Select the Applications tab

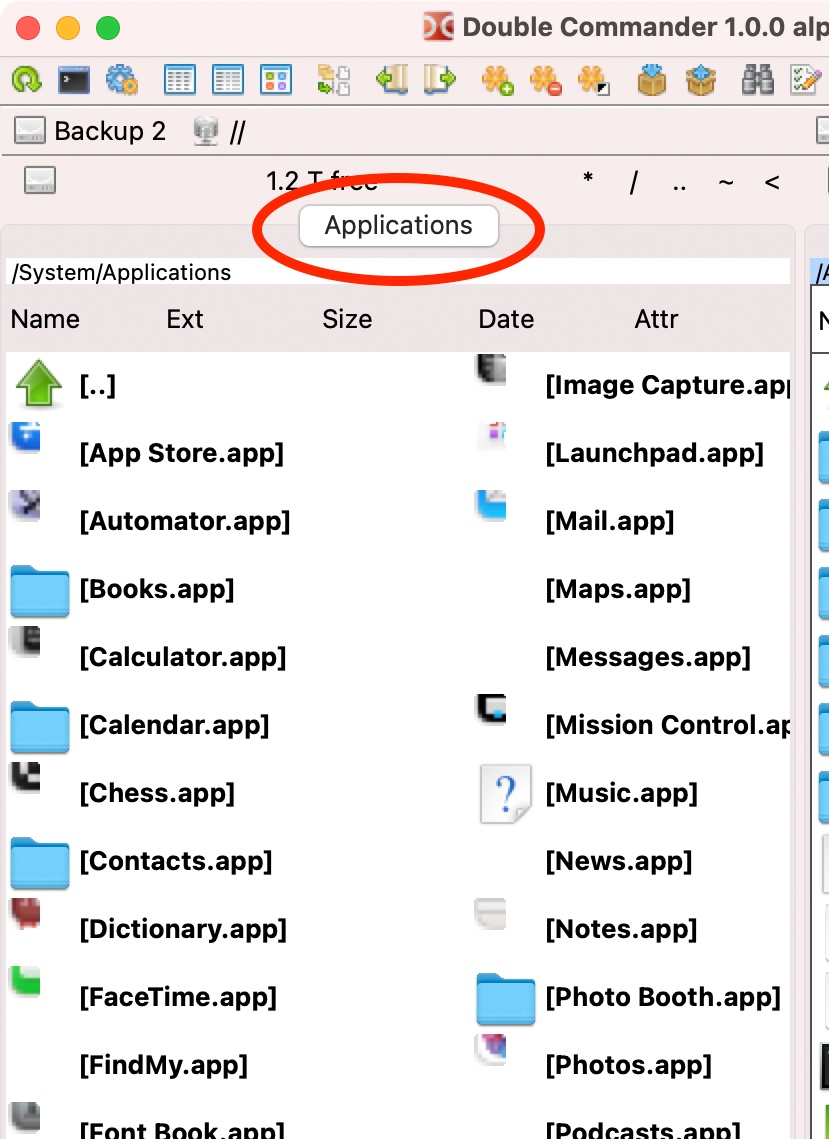[398, 225]
